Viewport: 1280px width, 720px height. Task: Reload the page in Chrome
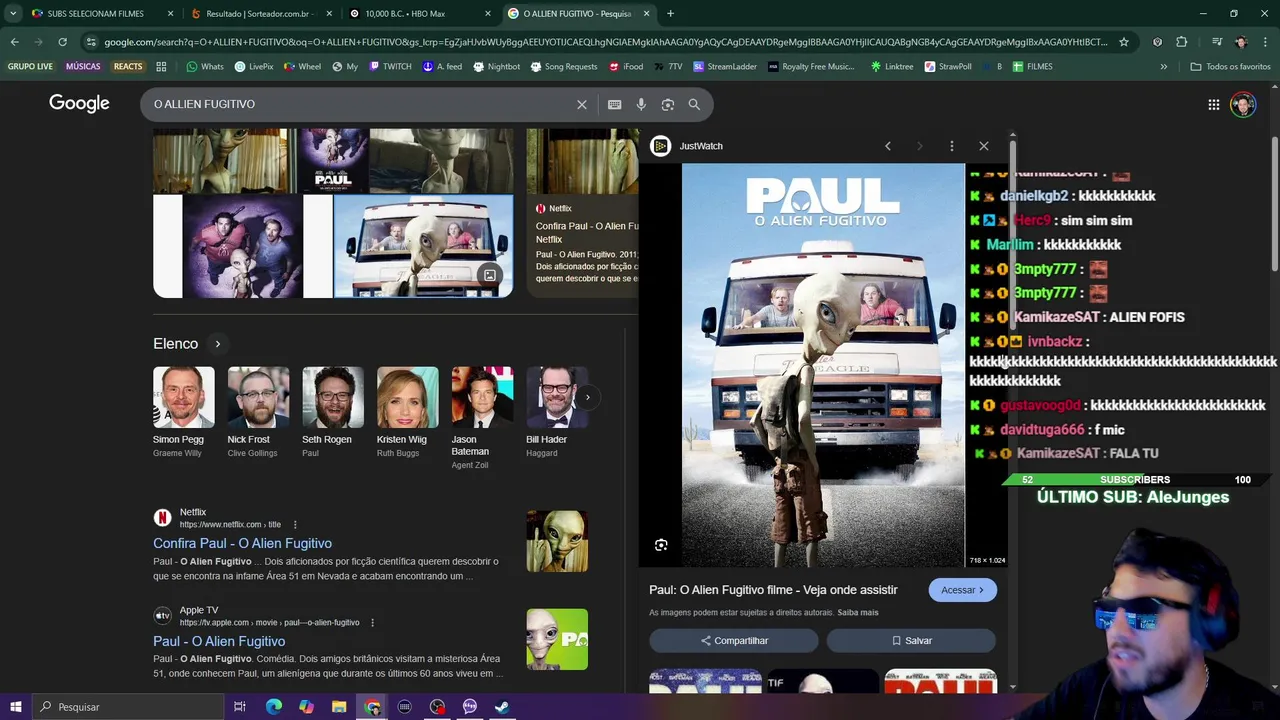(62, 42)
